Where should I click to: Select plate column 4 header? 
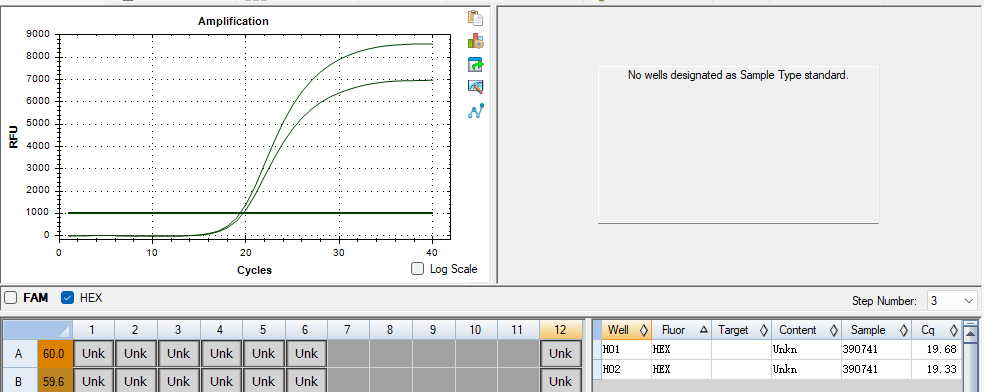pyautogui.click(x=221, y=329)
